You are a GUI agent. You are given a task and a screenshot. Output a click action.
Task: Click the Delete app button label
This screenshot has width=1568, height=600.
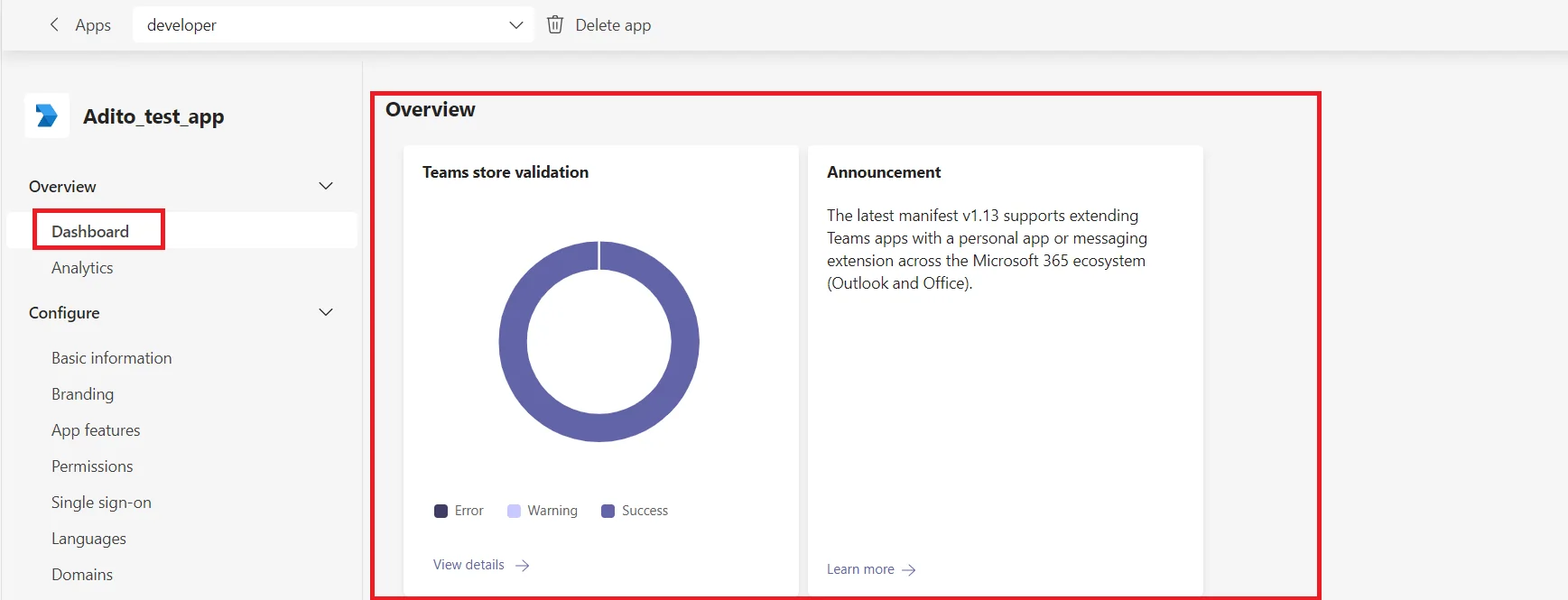[613, 25]
